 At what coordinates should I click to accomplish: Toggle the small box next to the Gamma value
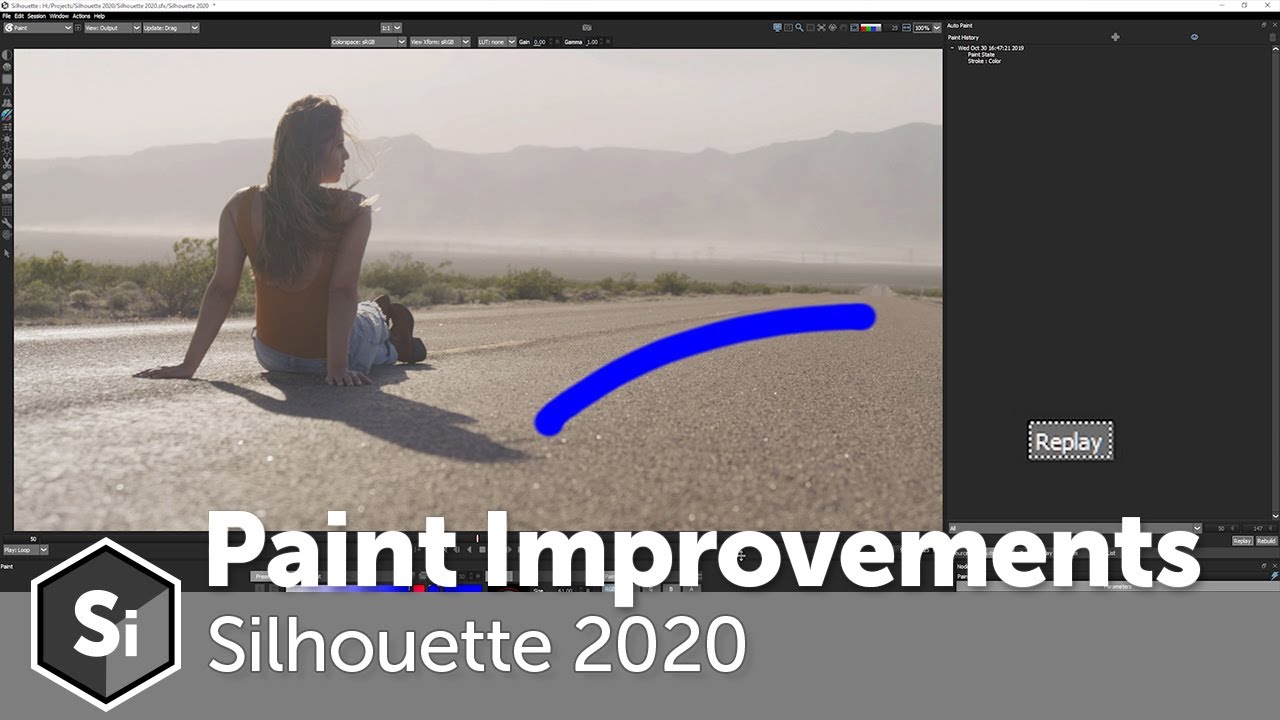pos(608,42)
